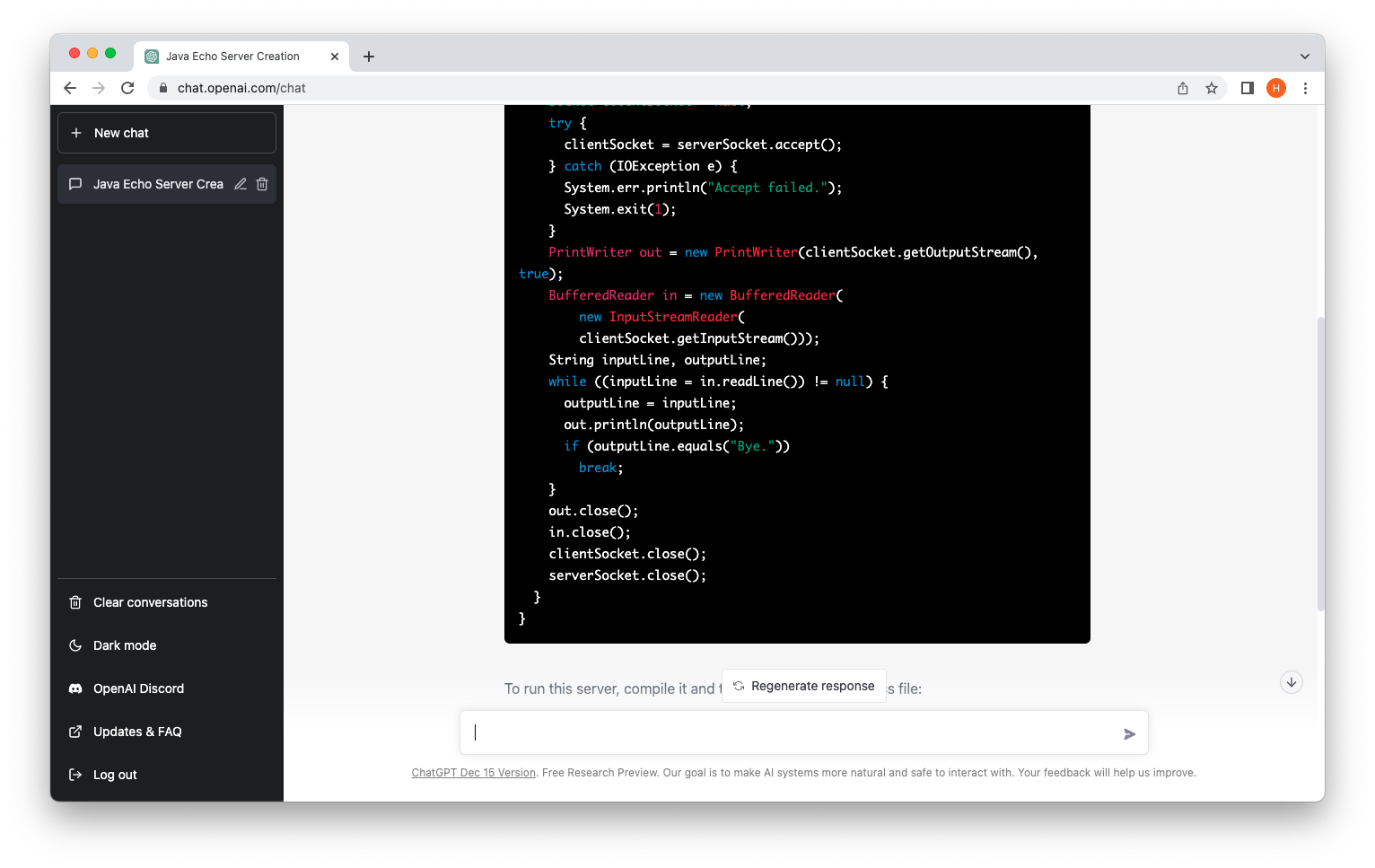1375x868 pixels.
Task: Open the OpenAI Discord link
Action: [167, 688]
